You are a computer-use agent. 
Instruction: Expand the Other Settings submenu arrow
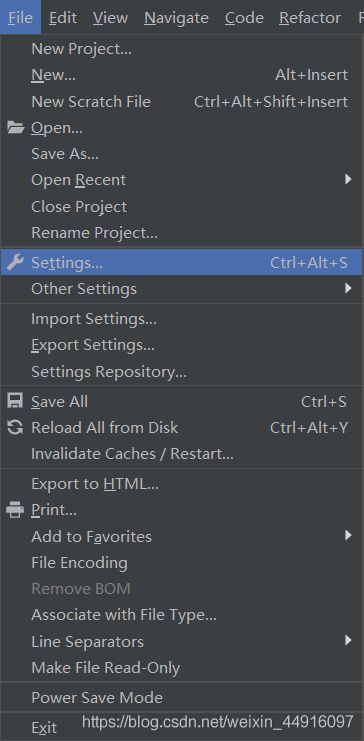coord(348,288)
